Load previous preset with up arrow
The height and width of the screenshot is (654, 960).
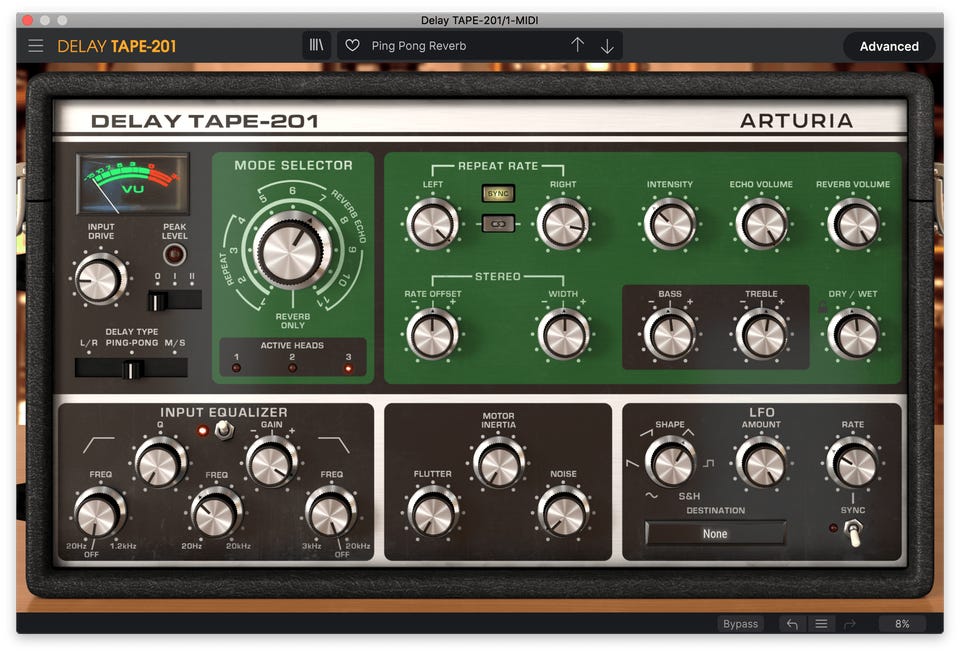(x=577, y=46)
